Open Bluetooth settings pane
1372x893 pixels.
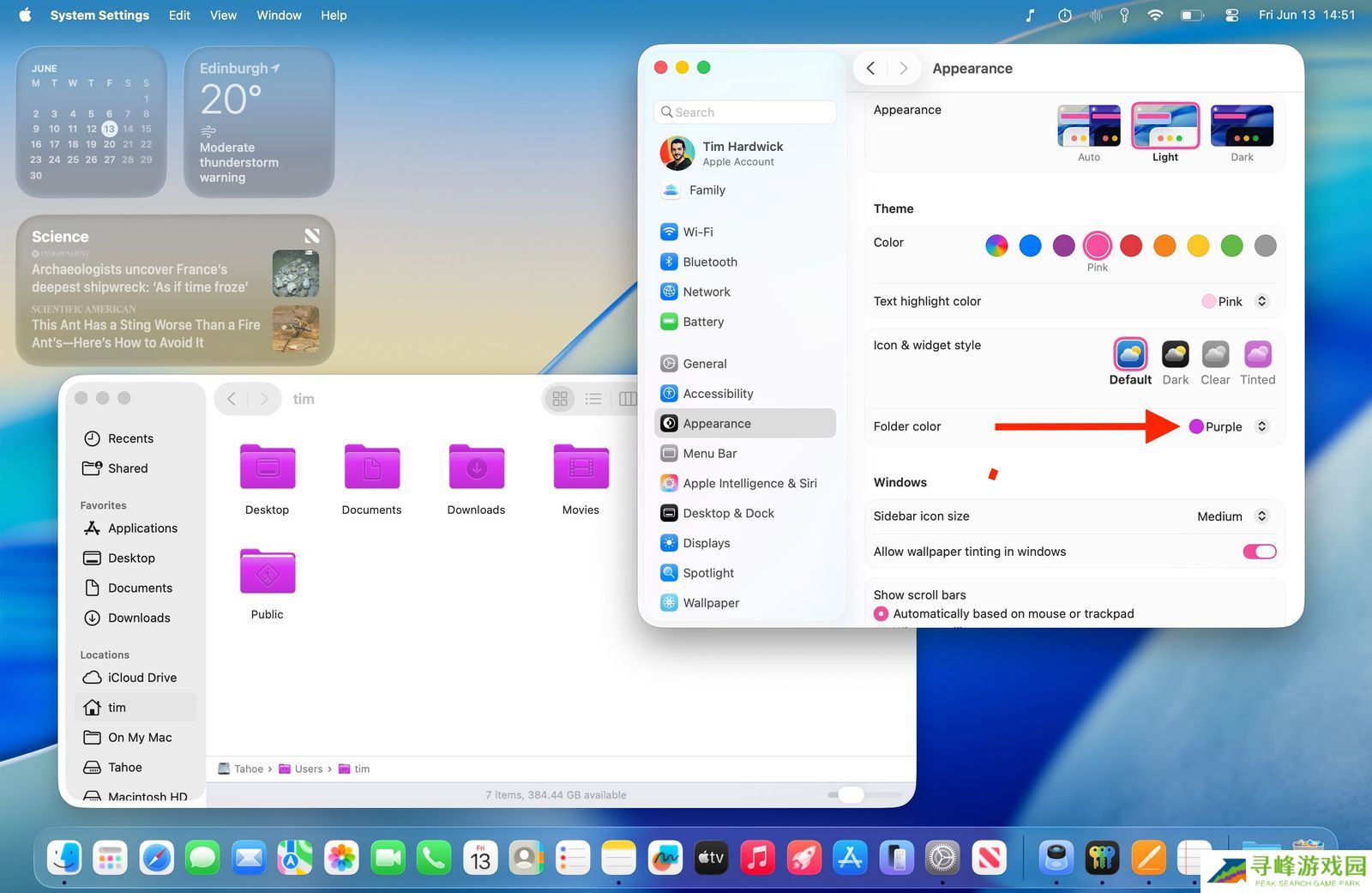click(x=709, y=262)
